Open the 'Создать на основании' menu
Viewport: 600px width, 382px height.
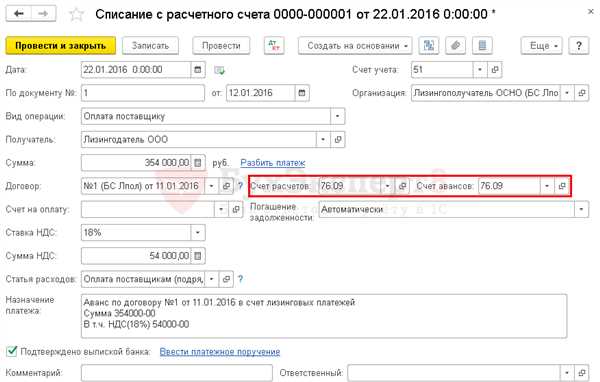(x=355, y=46)
